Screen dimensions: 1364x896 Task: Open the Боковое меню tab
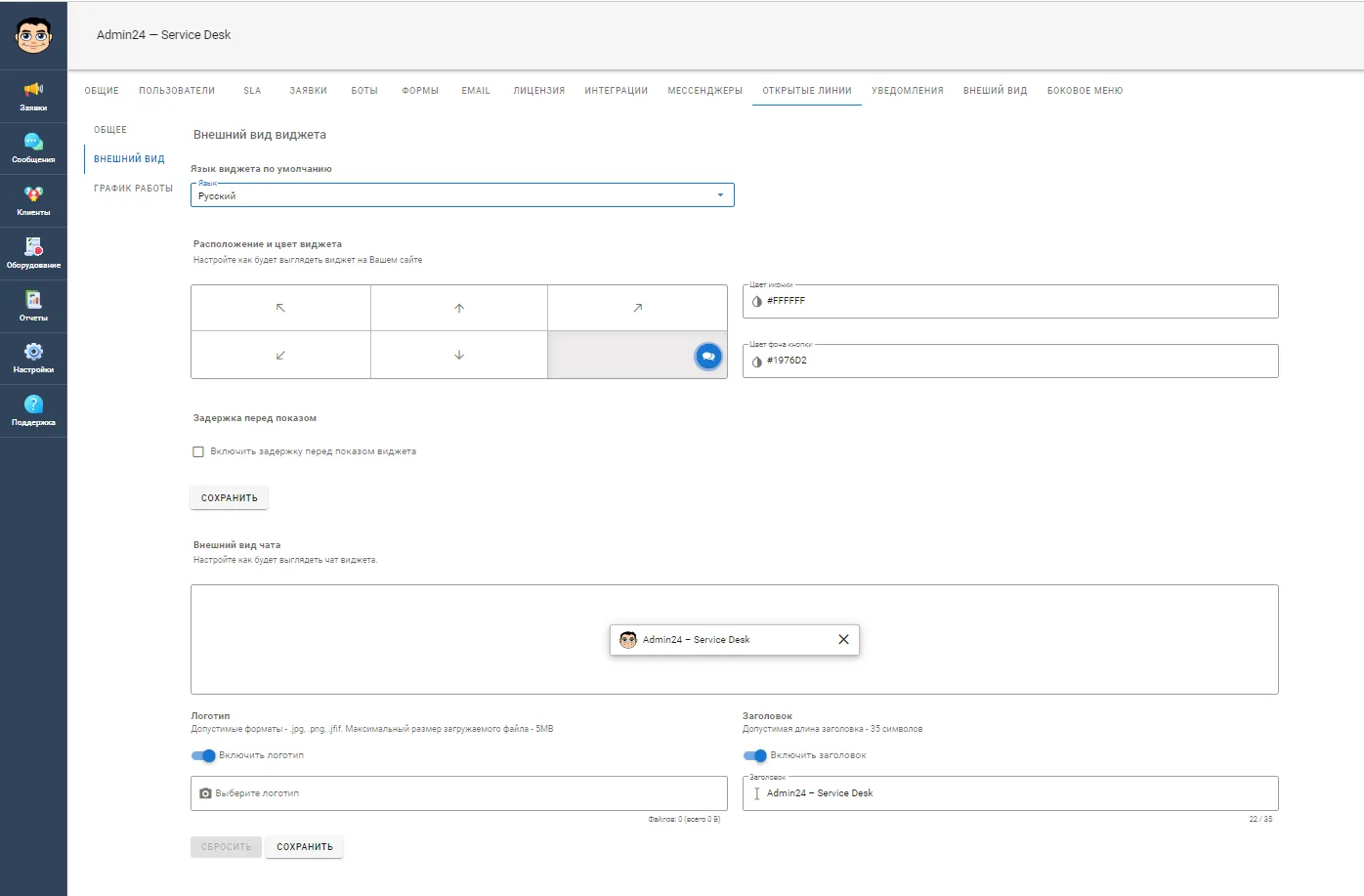click(x=1085, y=91)
